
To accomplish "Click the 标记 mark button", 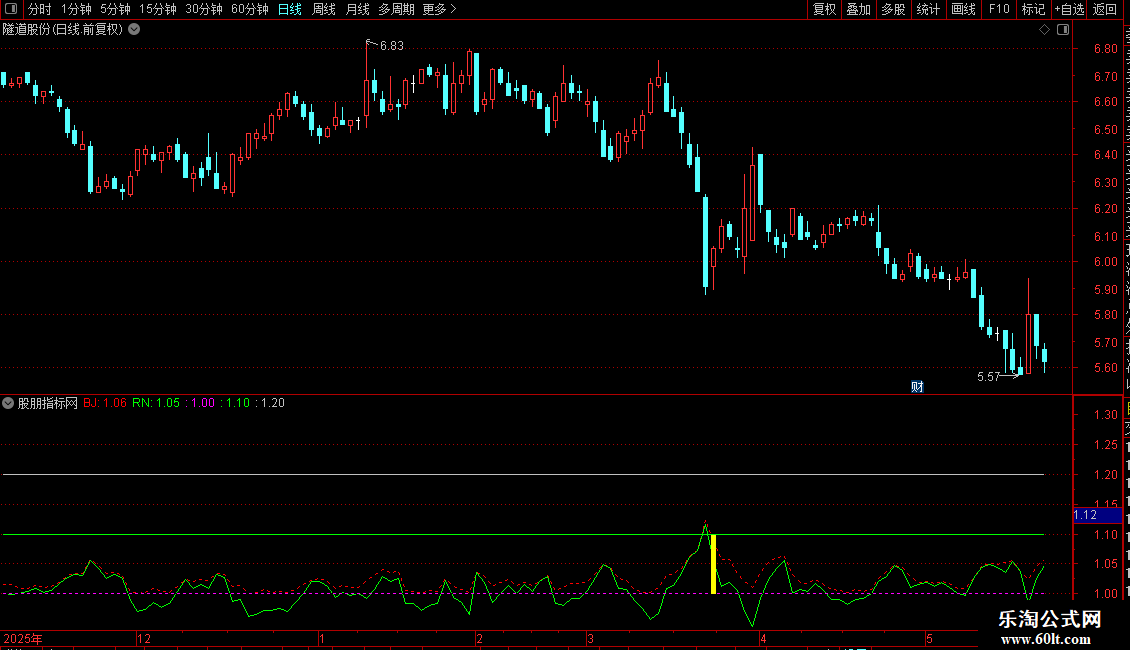I will point(1033,9).
